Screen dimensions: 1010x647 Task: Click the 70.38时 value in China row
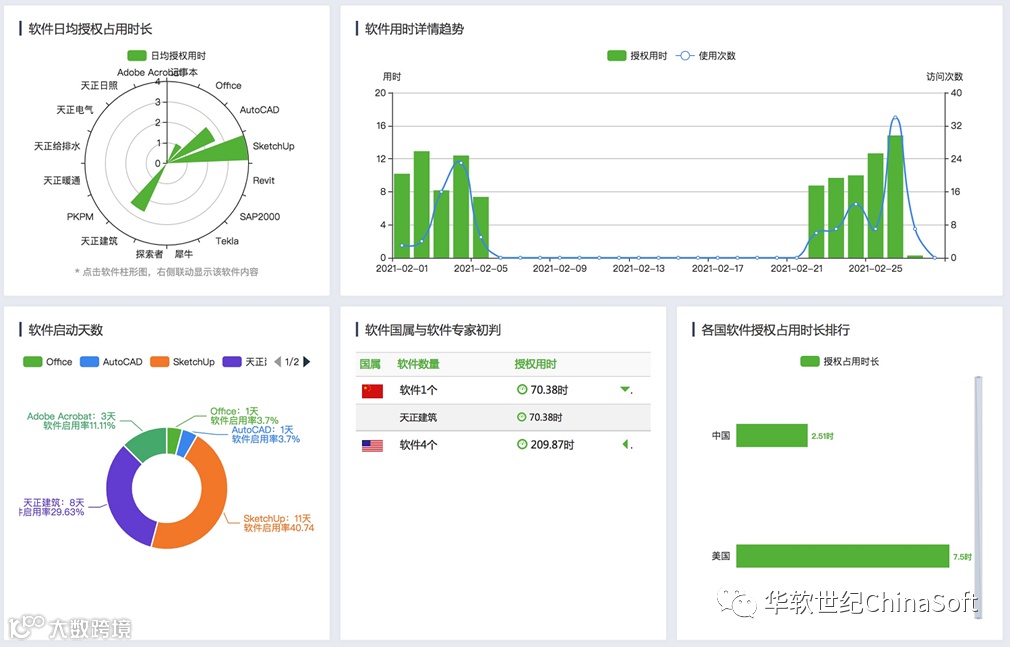point(549,390)
